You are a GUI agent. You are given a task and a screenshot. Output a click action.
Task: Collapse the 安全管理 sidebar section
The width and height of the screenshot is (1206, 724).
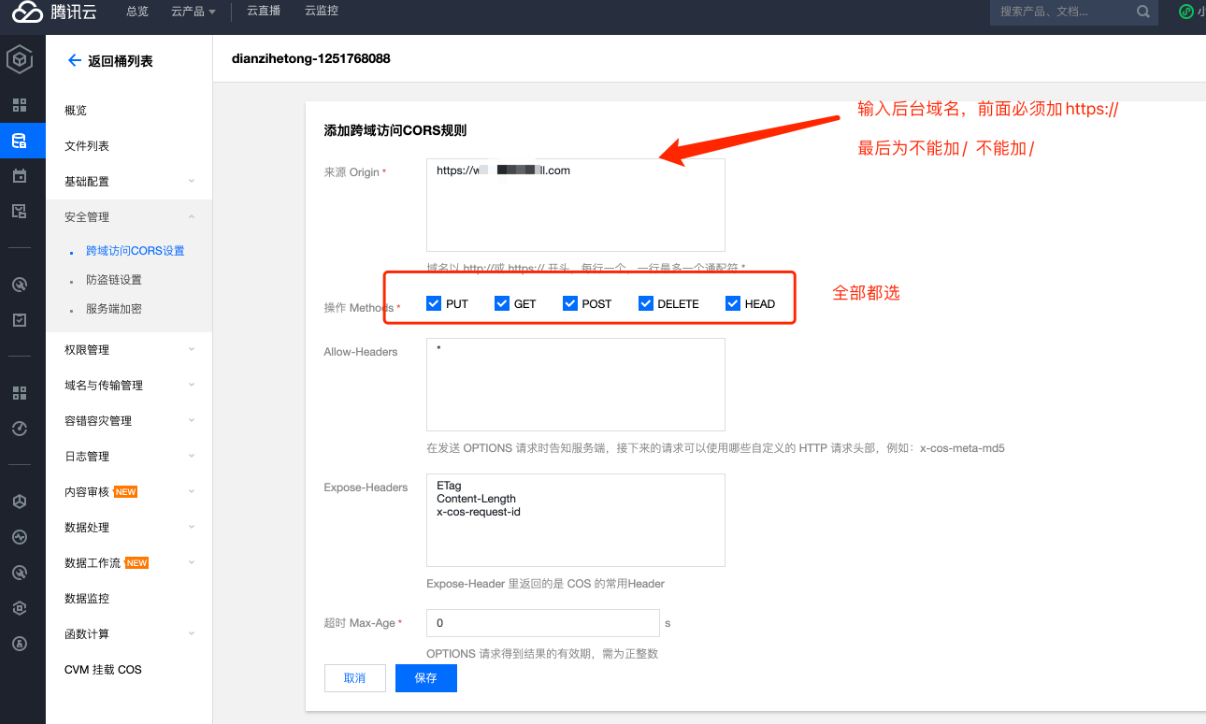pos(128,217)
